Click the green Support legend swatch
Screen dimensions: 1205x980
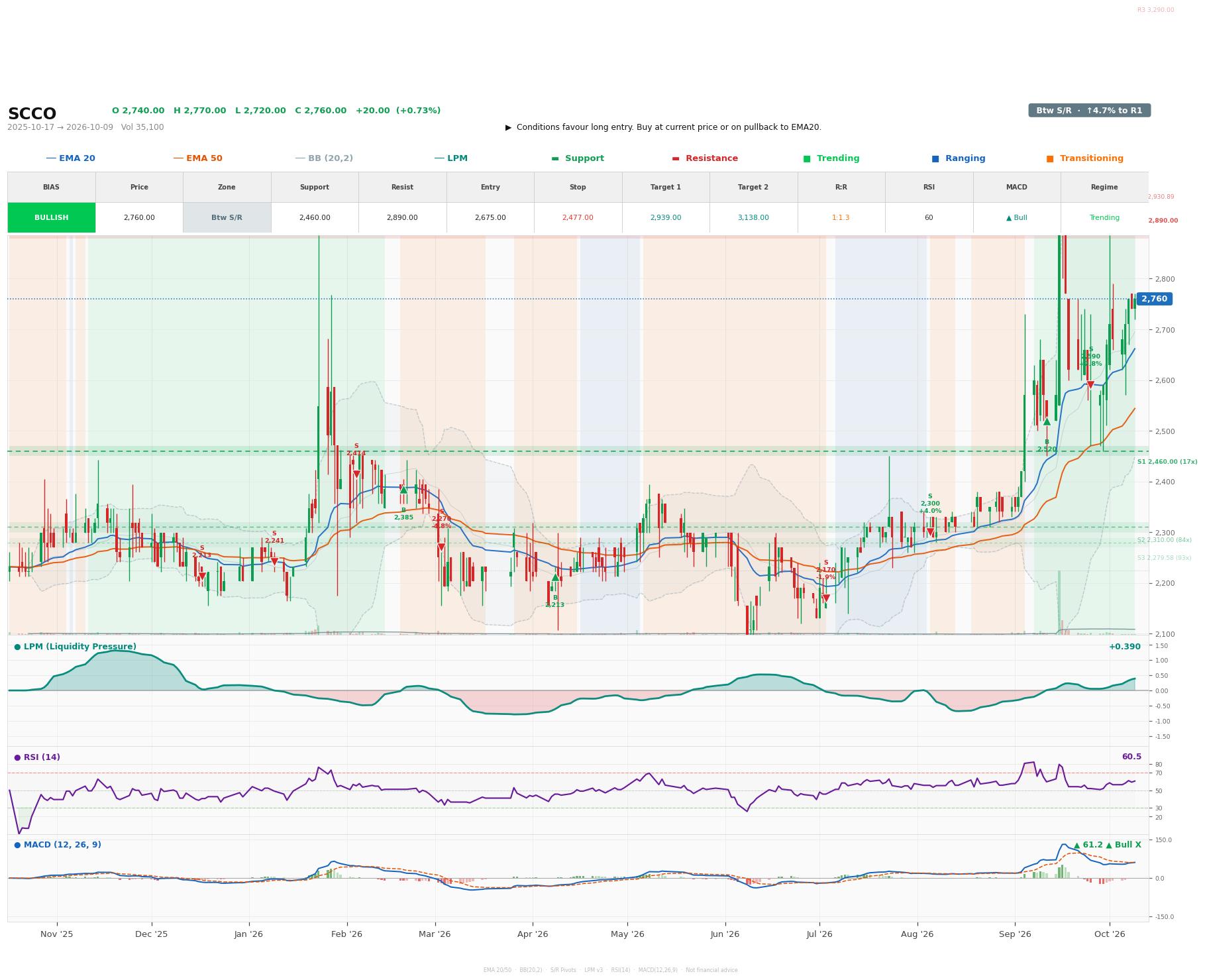pos(555,158)
